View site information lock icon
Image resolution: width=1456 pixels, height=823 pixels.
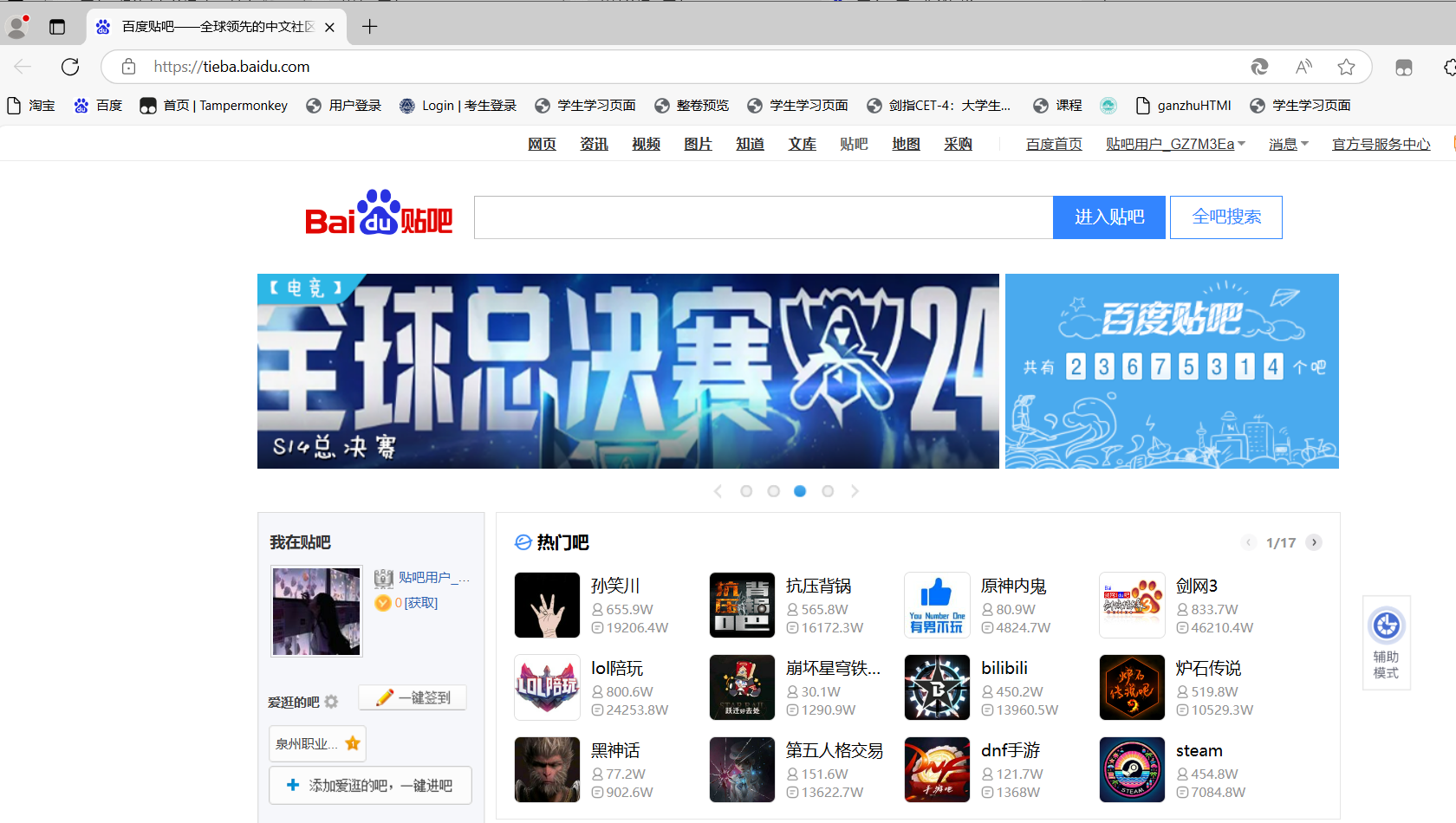128,67
